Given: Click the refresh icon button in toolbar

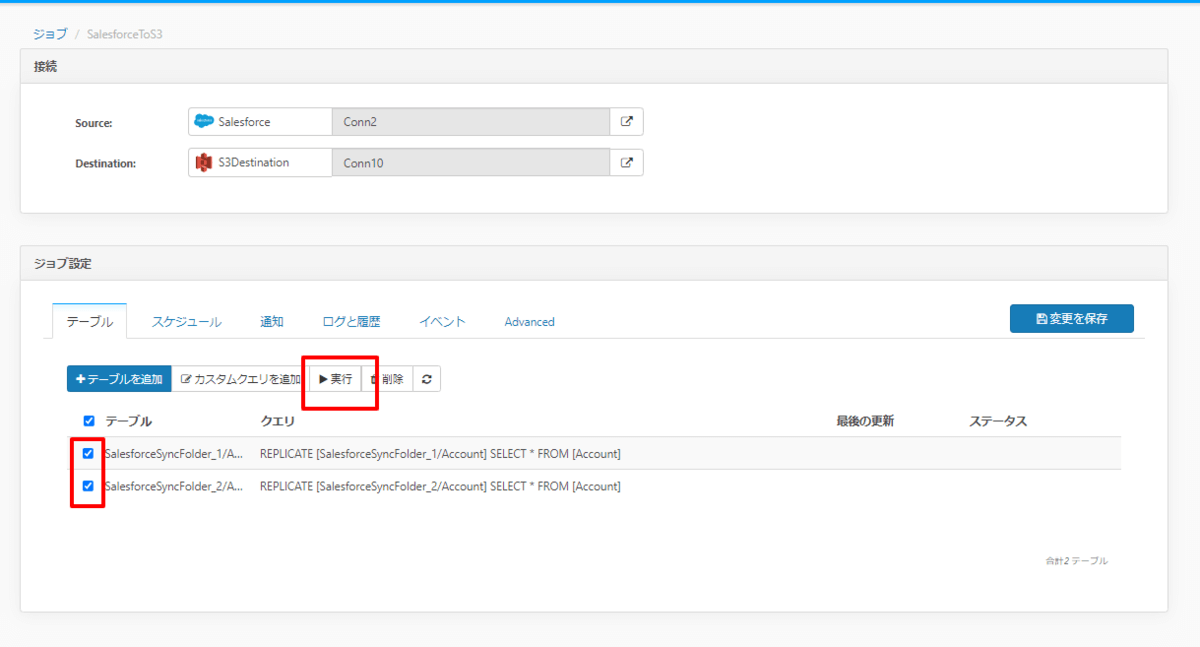Looking at the screenshot, I should (x=427, y=379).
